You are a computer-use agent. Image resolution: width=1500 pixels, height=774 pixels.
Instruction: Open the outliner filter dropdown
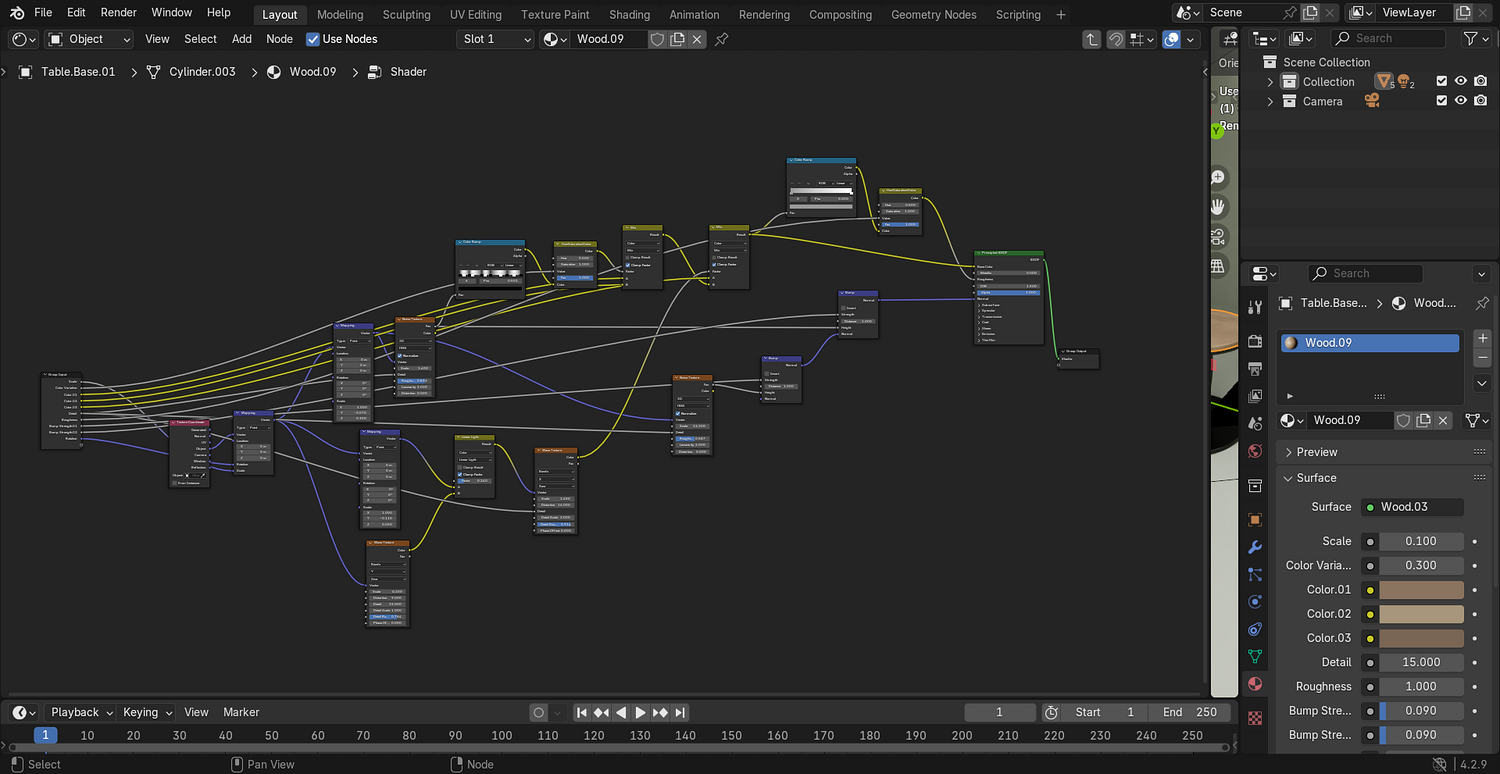pyautogui.click(x=1476, y=38)
